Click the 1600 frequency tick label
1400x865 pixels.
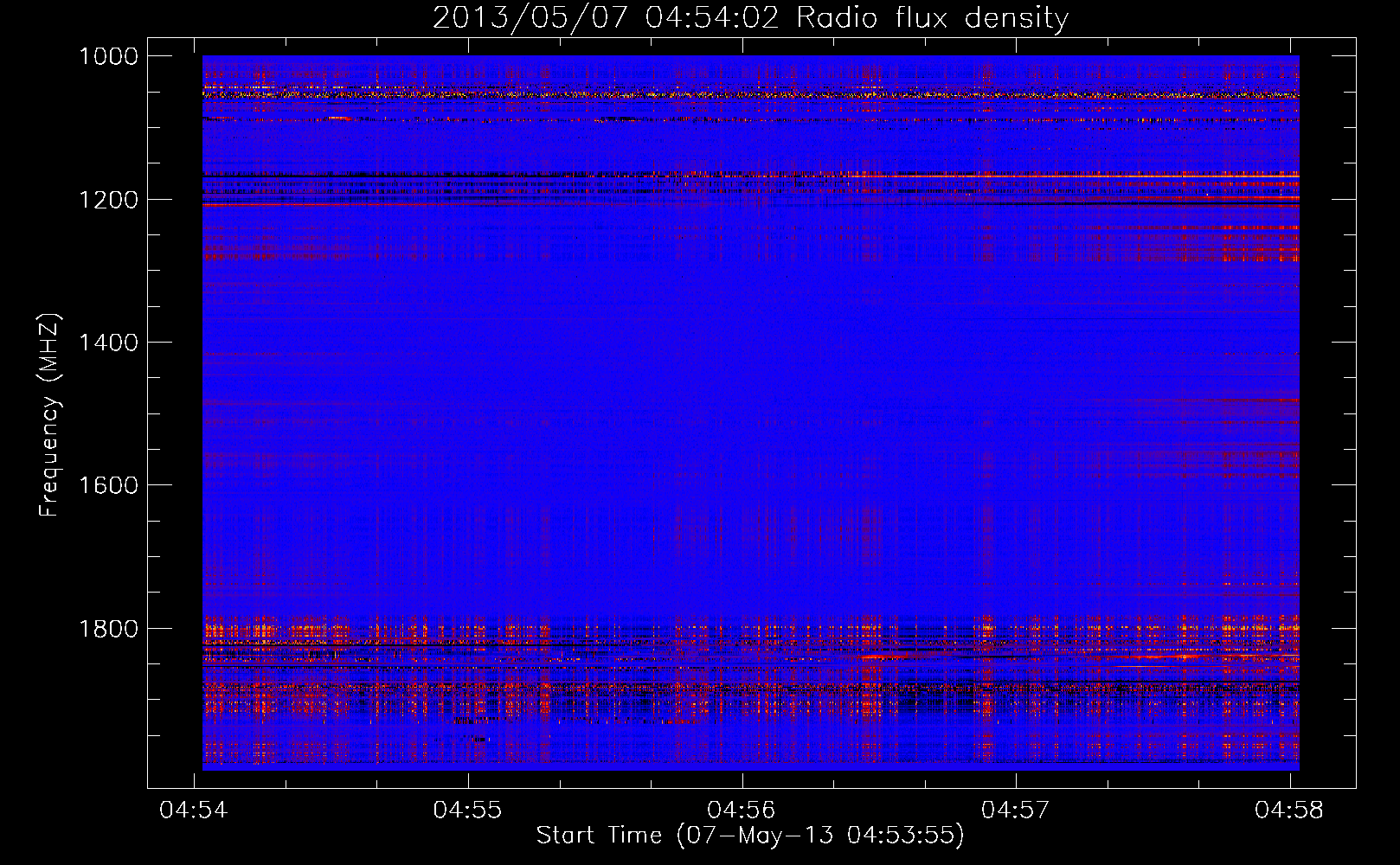pos(108,485)
